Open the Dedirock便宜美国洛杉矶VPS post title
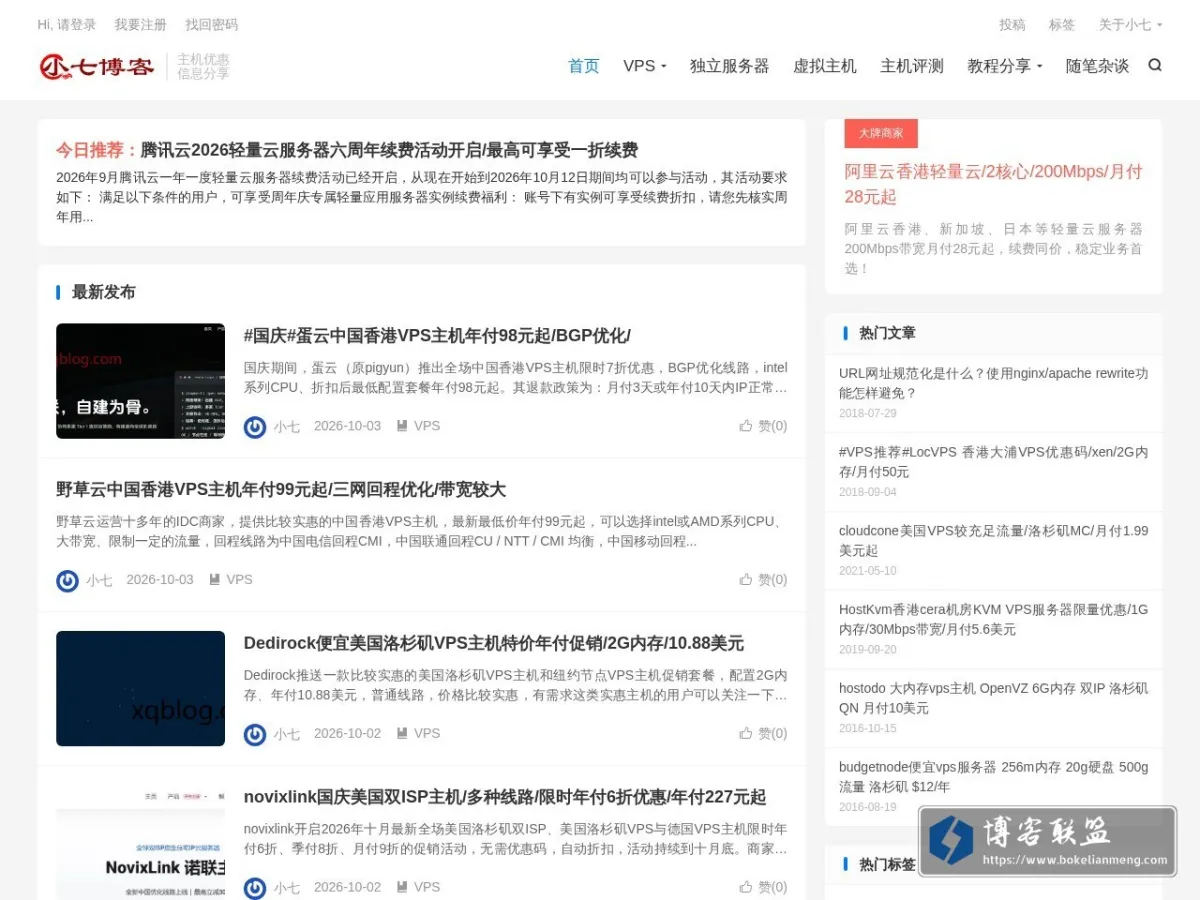The height and width of the screenshot is (900, 1200). (x=494, y=644)
